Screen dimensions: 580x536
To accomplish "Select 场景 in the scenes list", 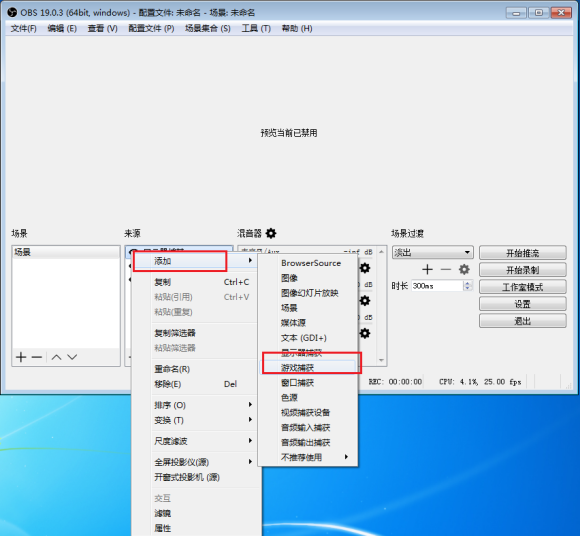I will click(x=66, y=252).
